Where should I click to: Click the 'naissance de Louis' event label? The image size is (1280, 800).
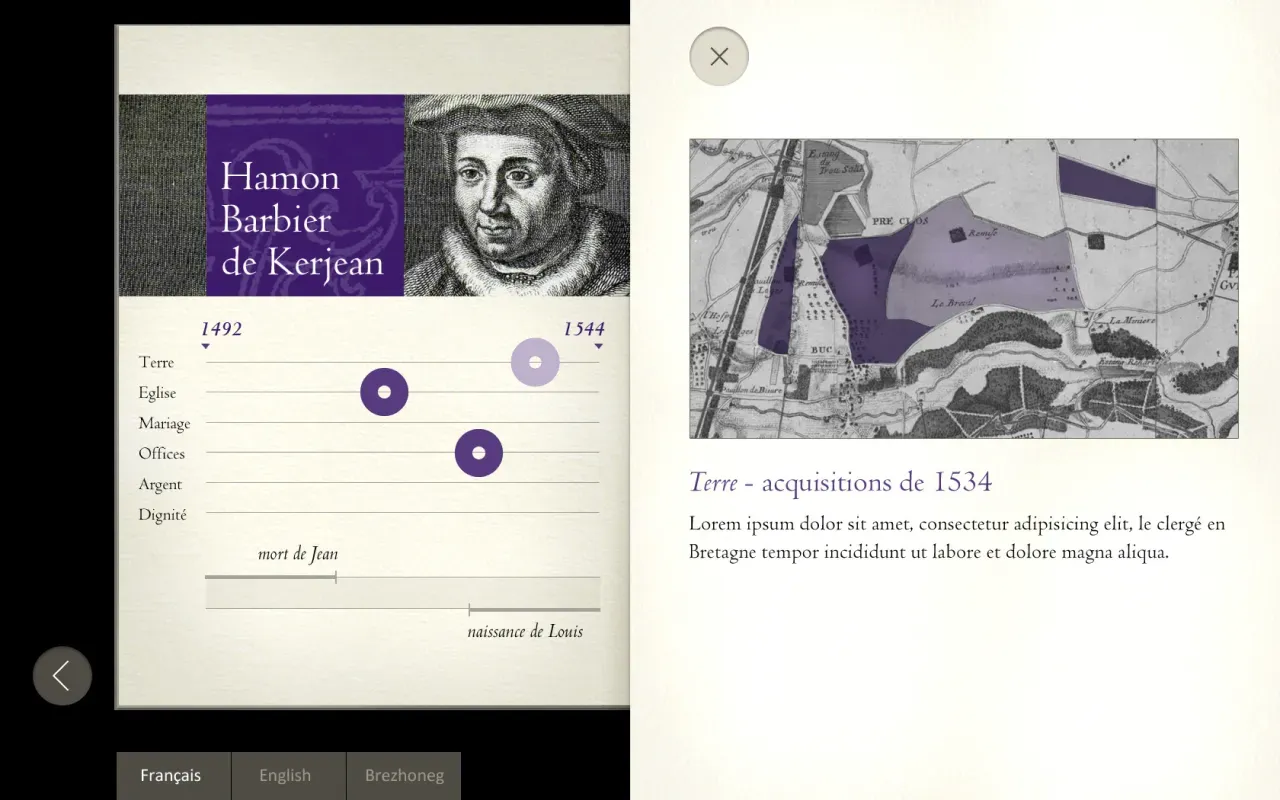coord(525,632)
